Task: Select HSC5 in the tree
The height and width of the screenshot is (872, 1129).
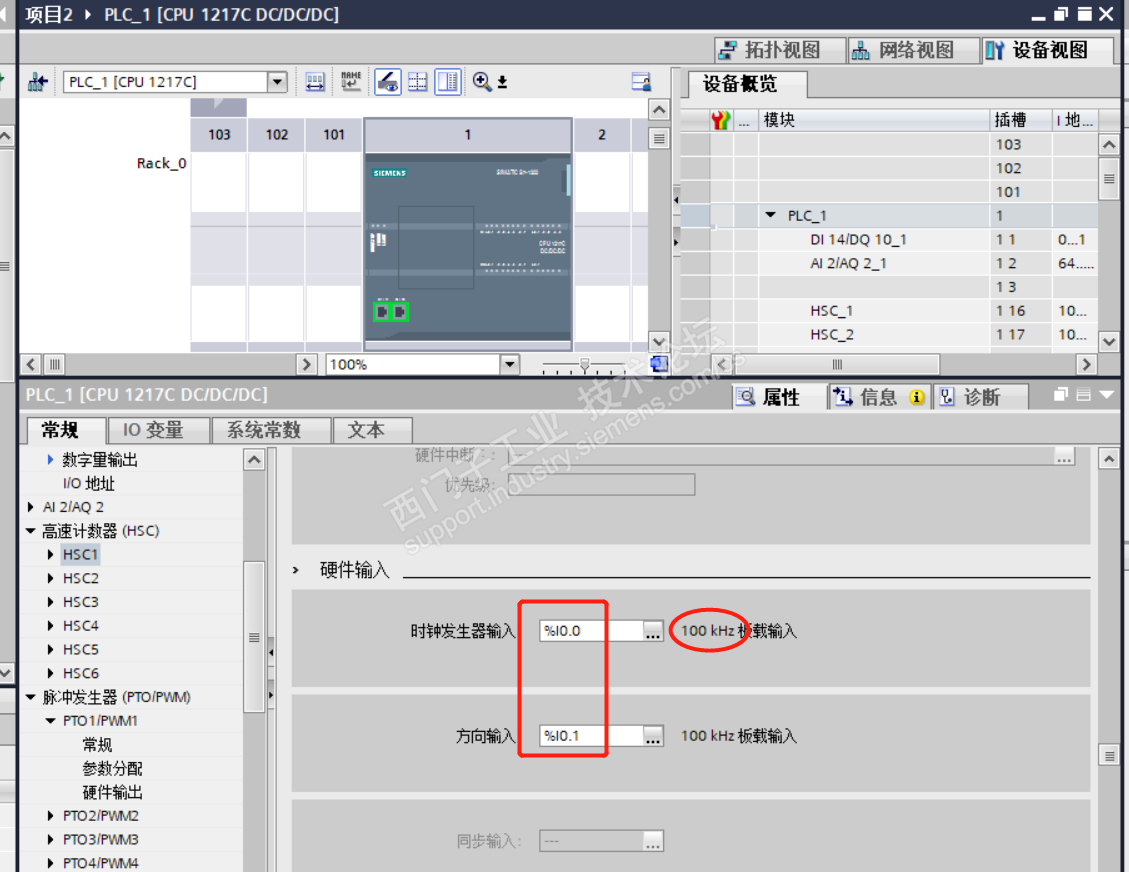Action: [x=81, y=649]
